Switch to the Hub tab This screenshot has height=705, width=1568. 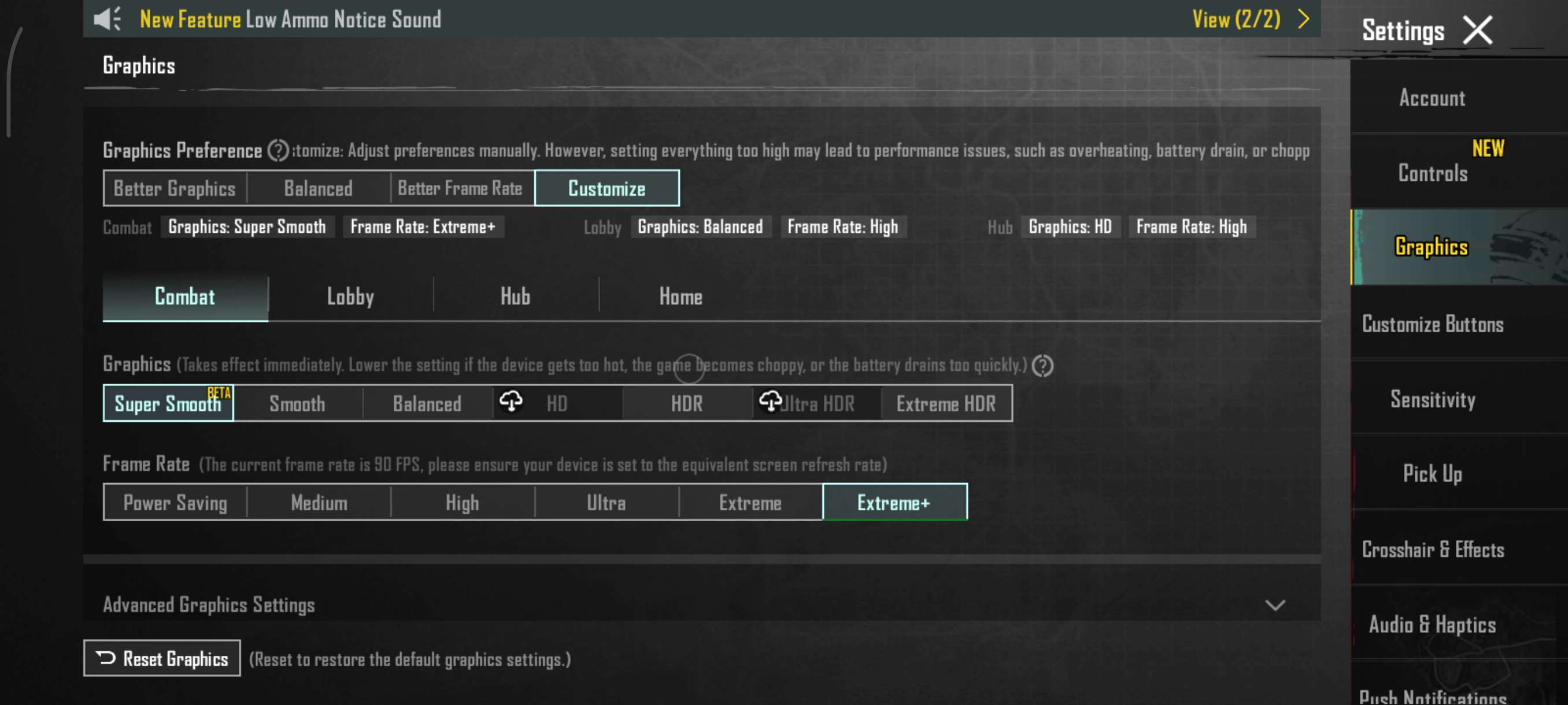point(515,297)
